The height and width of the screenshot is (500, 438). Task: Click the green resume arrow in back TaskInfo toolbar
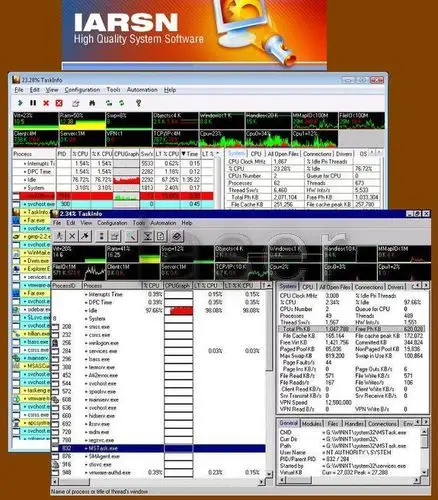[20, 103]
